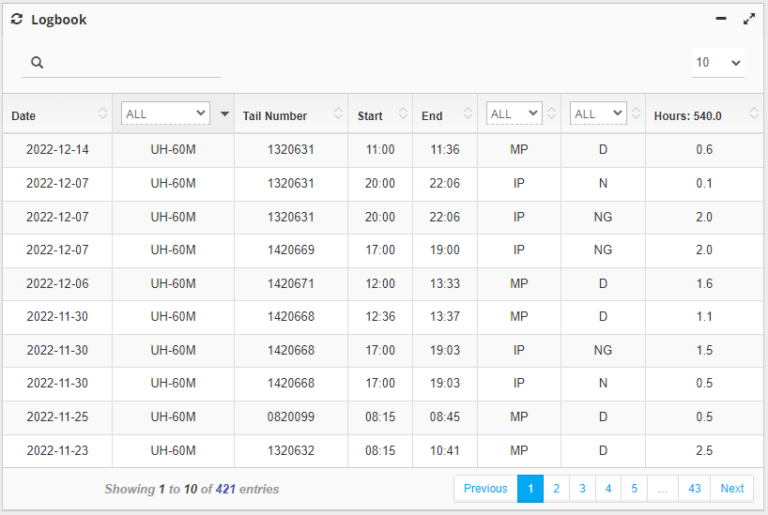The width and height of the screenshot is (768, 515).
Task: Click the Next pagination button
Action: pyautogui.click(x=732, y=489)
